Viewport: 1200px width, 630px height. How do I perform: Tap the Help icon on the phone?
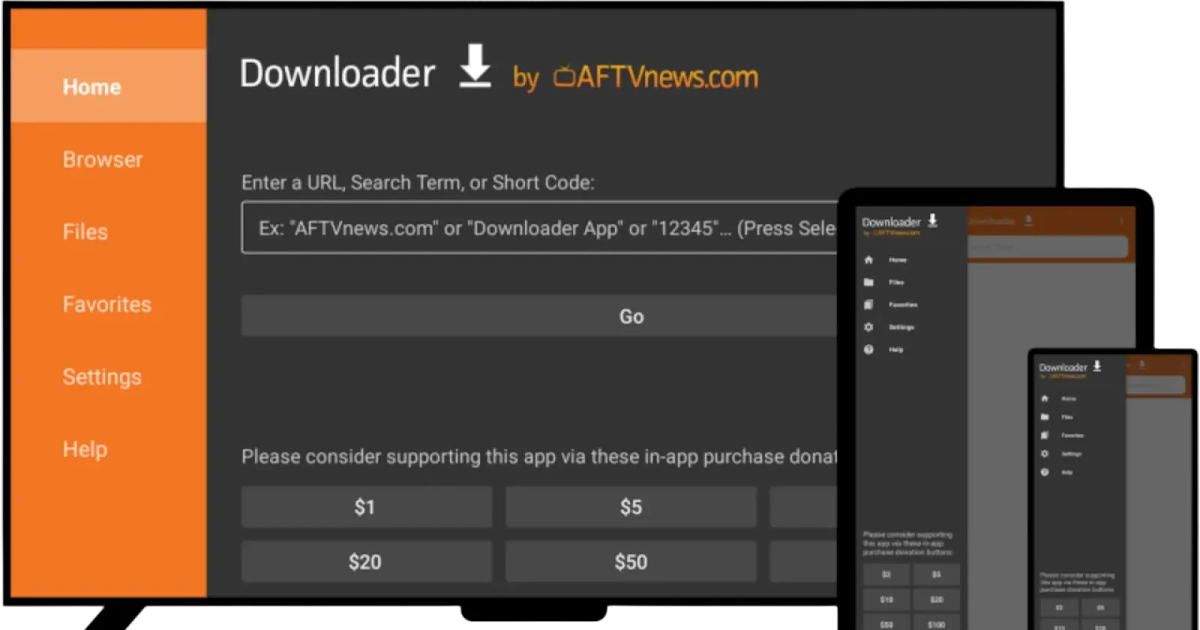coord(1044,471)
